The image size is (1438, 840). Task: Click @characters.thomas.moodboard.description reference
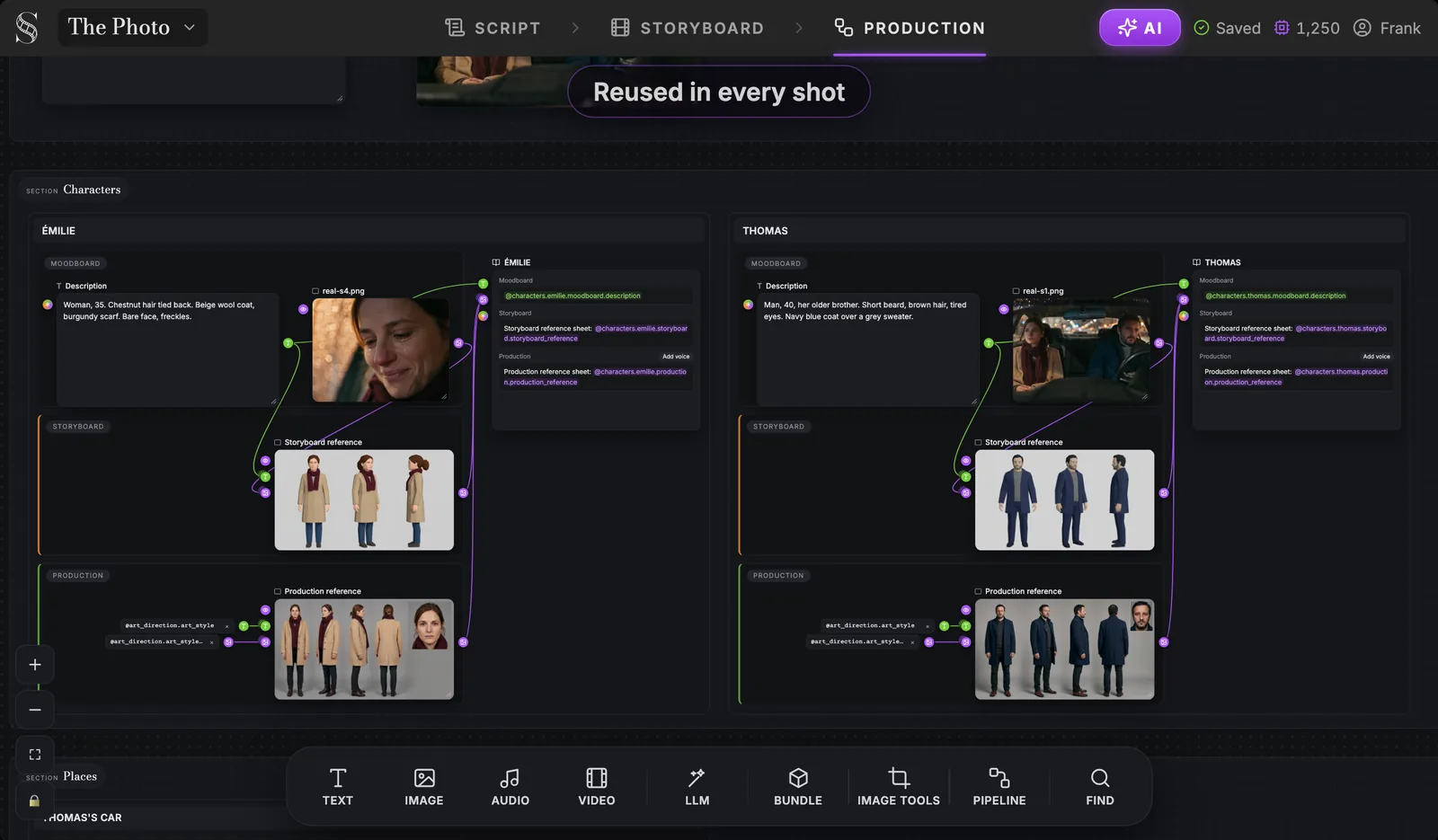click(1275, 296)
